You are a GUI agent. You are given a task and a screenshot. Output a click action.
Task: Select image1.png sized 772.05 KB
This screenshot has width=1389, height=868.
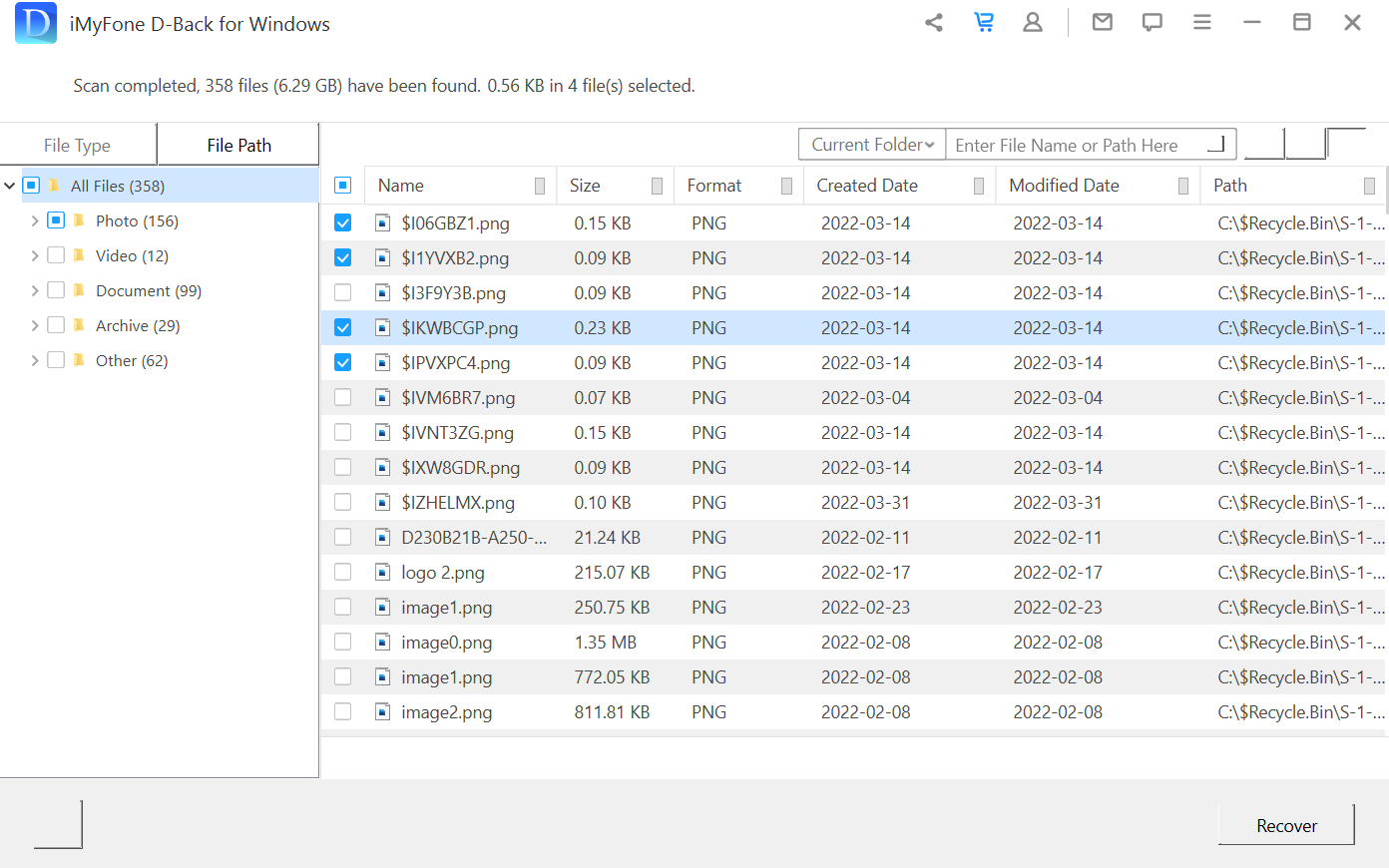click(446, 676)
